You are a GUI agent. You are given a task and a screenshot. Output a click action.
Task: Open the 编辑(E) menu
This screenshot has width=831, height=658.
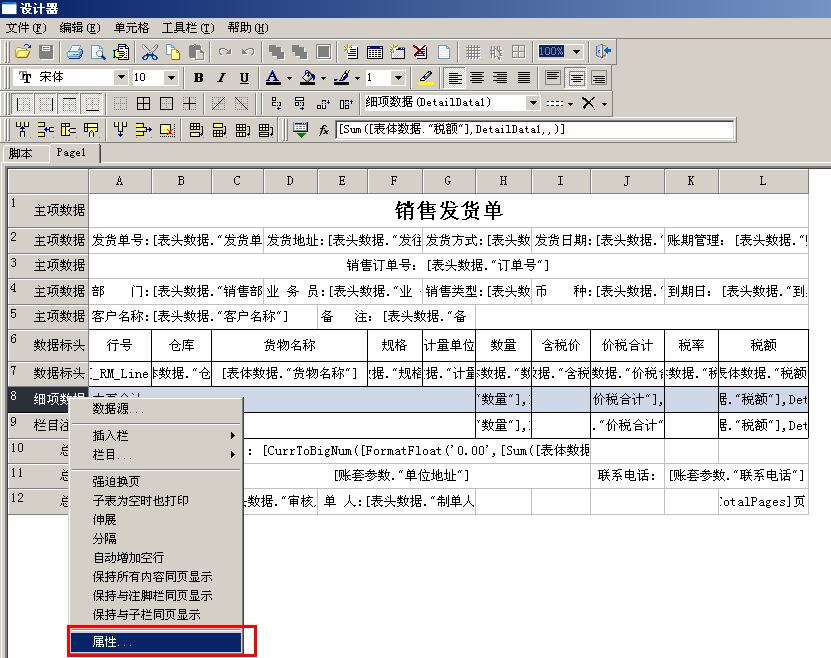point(80,28)
